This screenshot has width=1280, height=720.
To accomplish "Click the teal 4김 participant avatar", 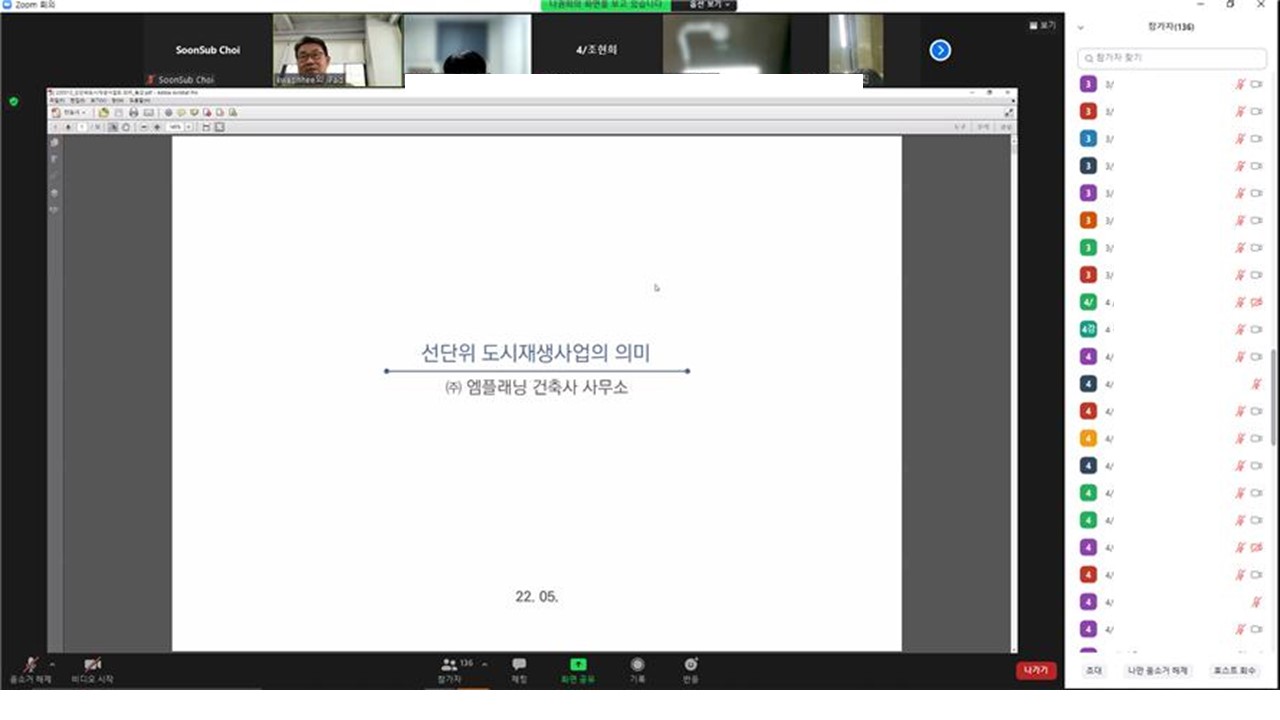I will (1089, 329).
